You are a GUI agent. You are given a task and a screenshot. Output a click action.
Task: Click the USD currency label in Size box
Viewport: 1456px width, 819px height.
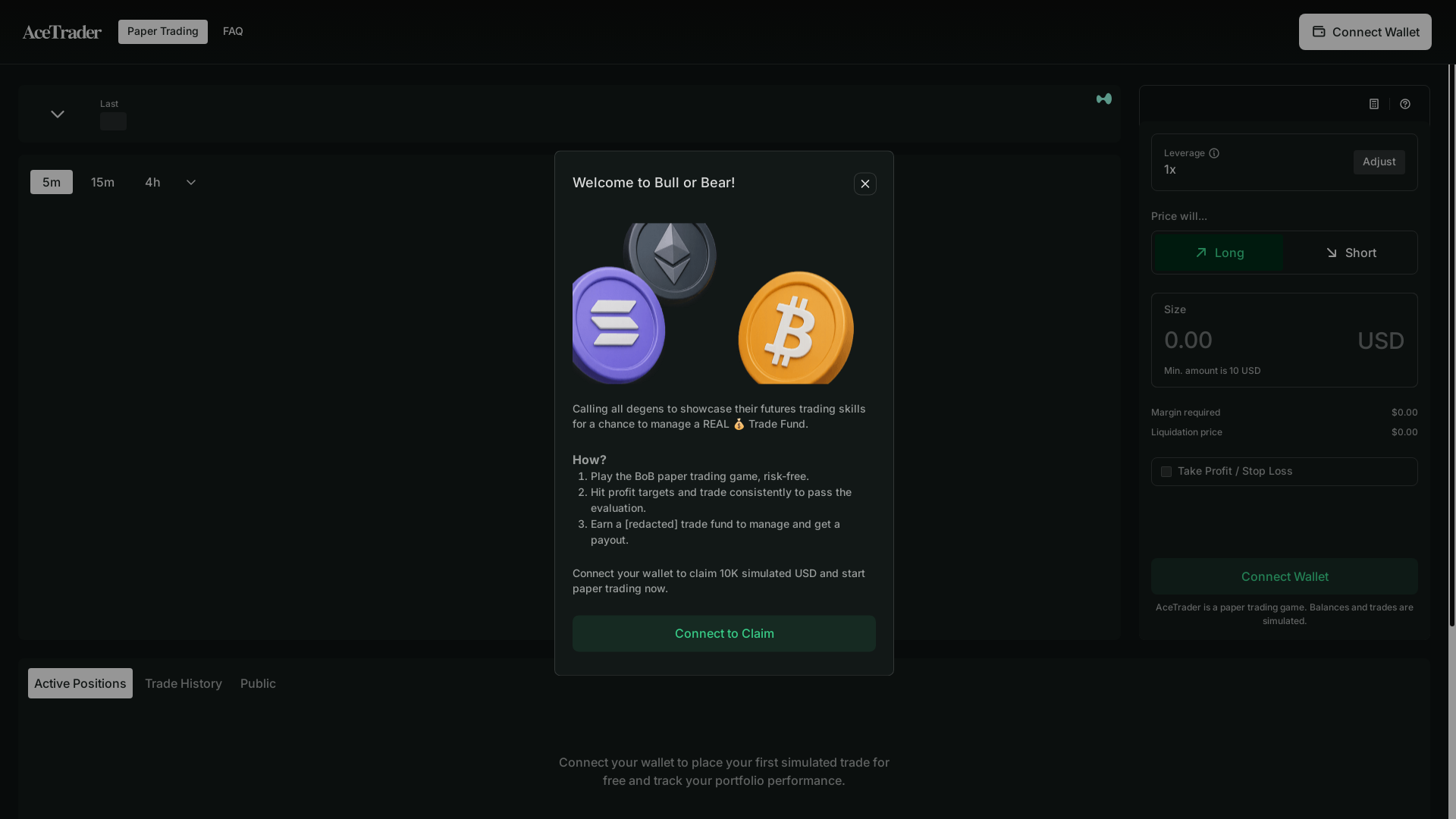point(1380,340)
